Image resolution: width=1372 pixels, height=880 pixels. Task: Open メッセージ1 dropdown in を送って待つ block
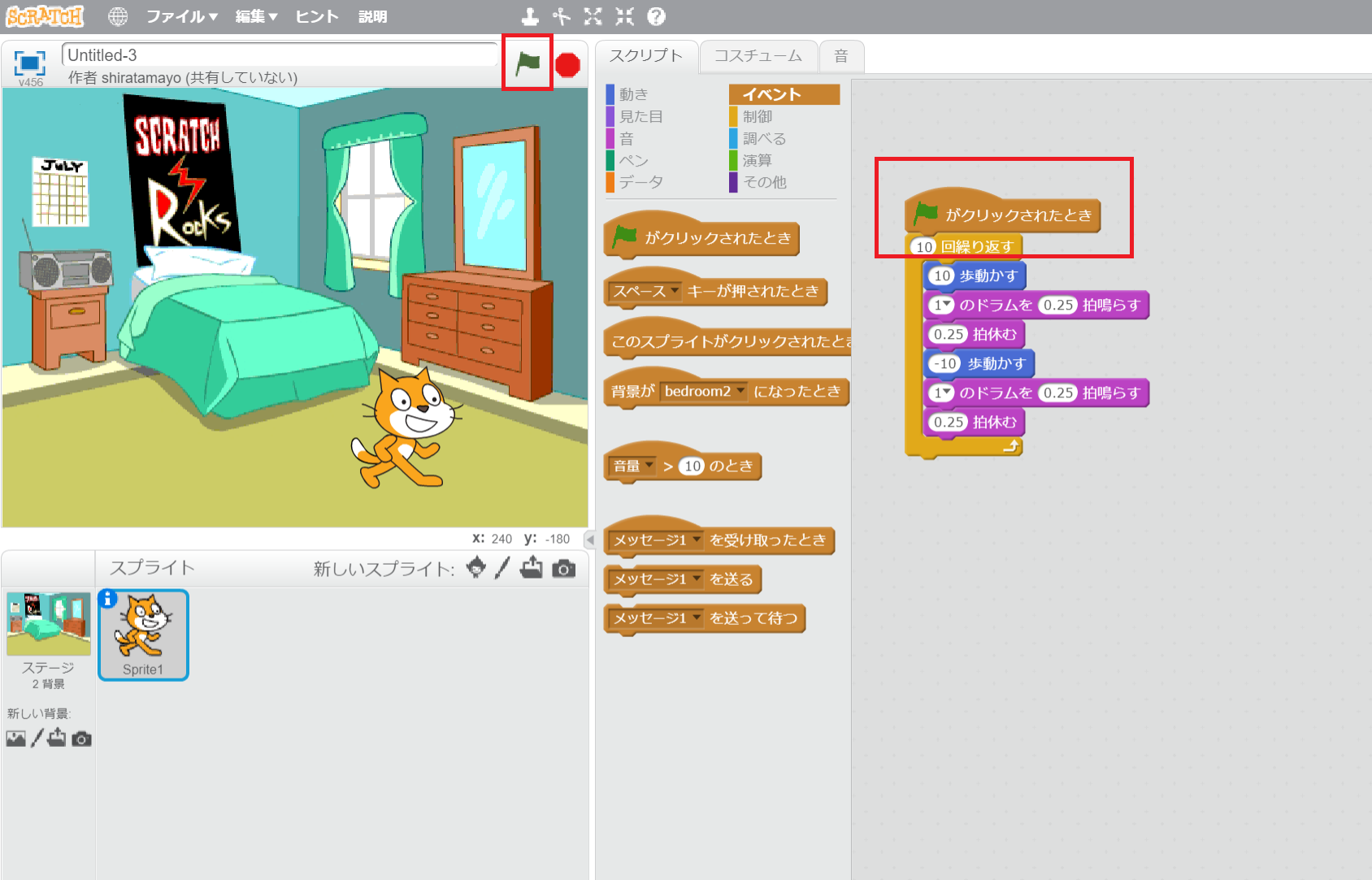click(657, 618)
